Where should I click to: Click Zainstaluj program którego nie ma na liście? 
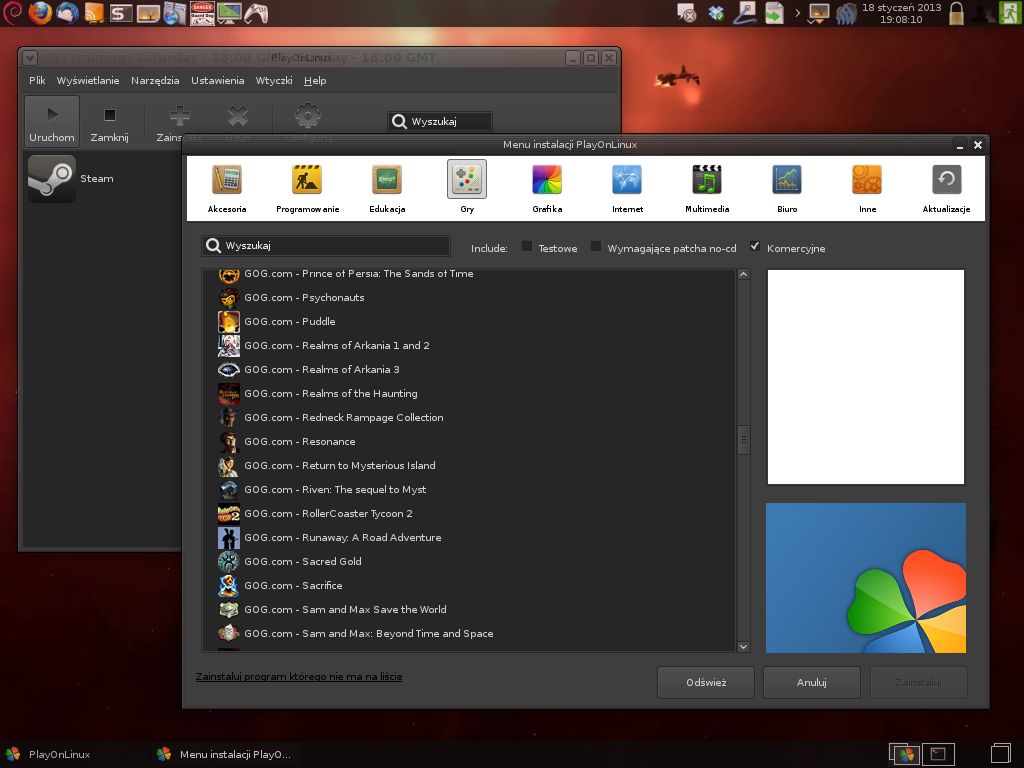point(299,677)
